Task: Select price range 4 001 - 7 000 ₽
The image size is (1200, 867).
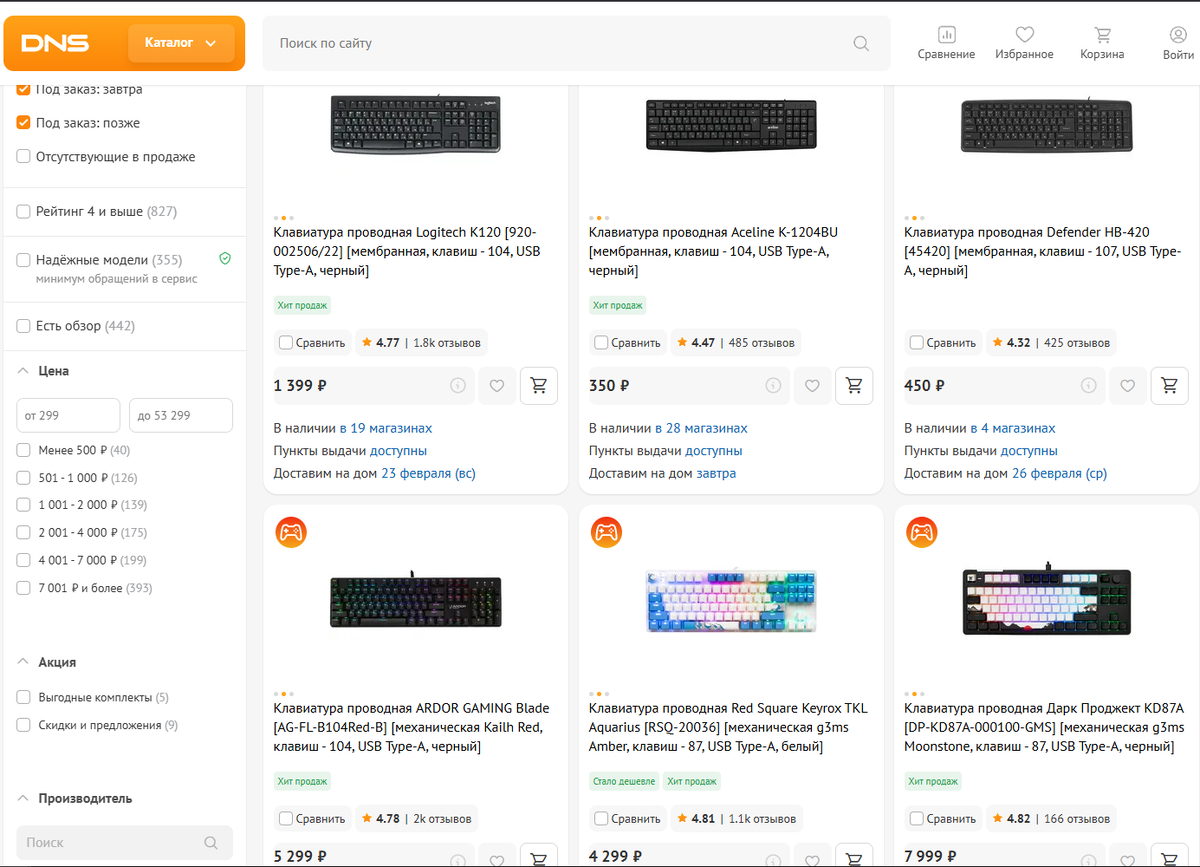Action: [x=24, y=560]
